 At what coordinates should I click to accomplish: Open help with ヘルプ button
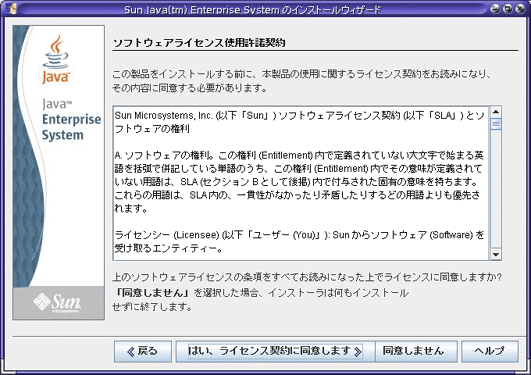coord(490,351)
